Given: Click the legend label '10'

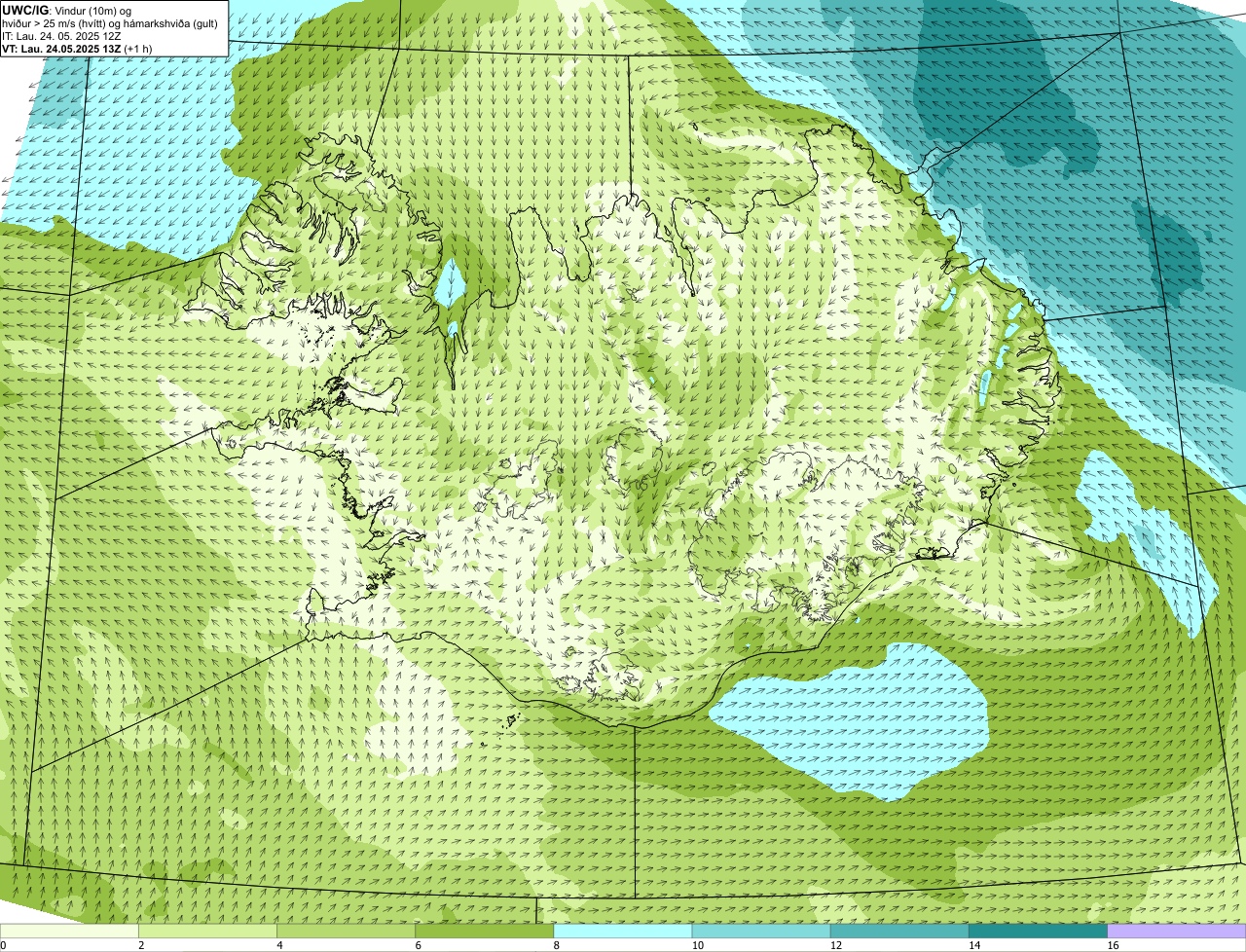Looking at the screenshot, I should coord(697,945).
